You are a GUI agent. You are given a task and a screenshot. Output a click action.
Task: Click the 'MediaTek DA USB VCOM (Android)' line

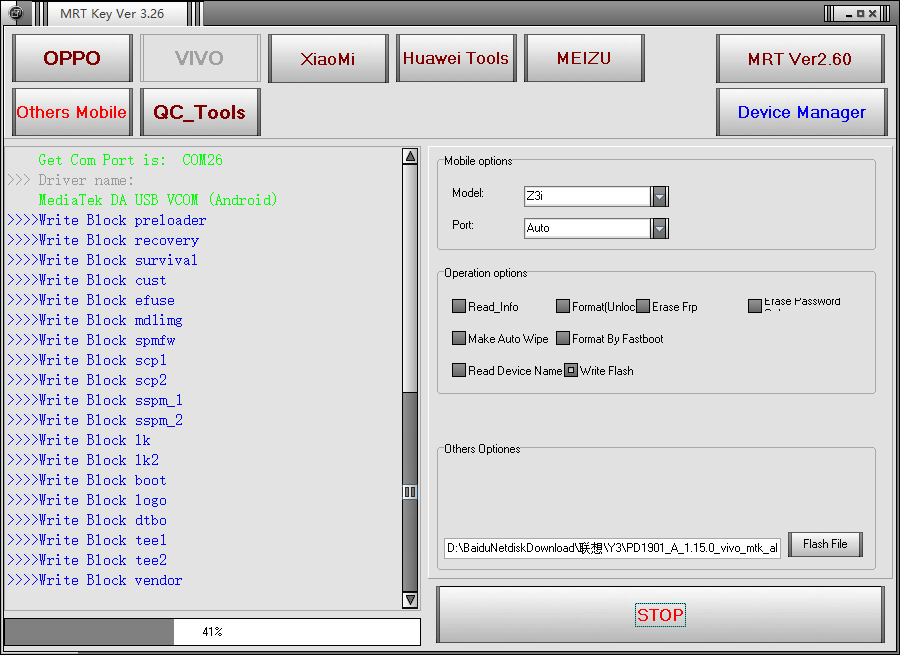[158, 200]
